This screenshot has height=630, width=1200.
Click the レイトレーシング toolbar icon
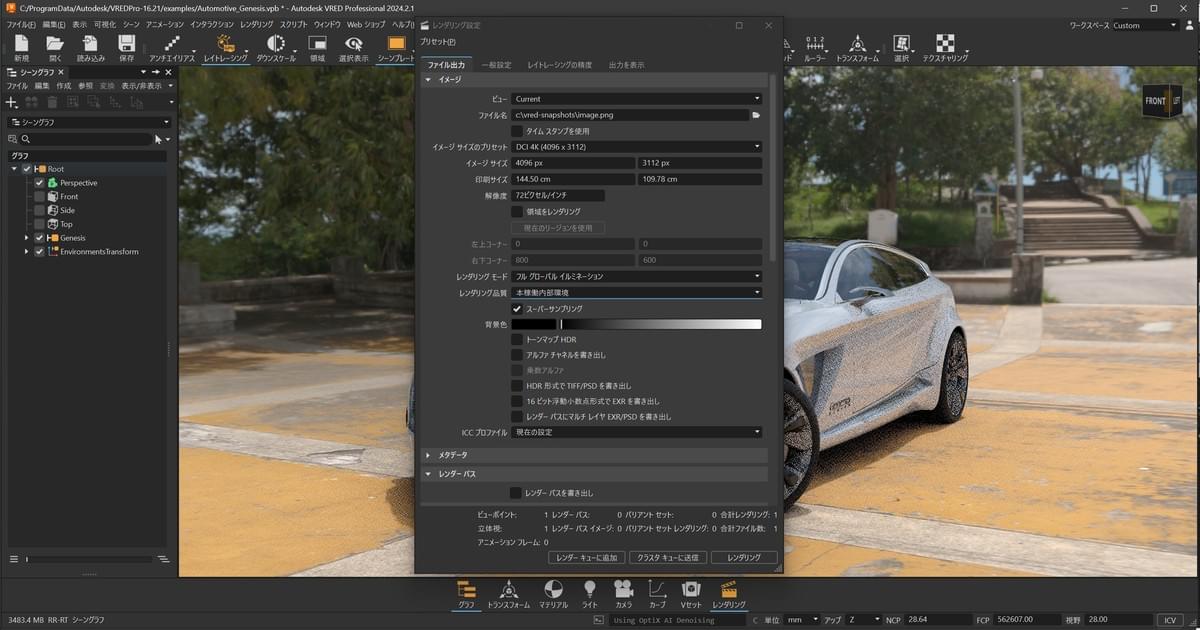(224, 44)
